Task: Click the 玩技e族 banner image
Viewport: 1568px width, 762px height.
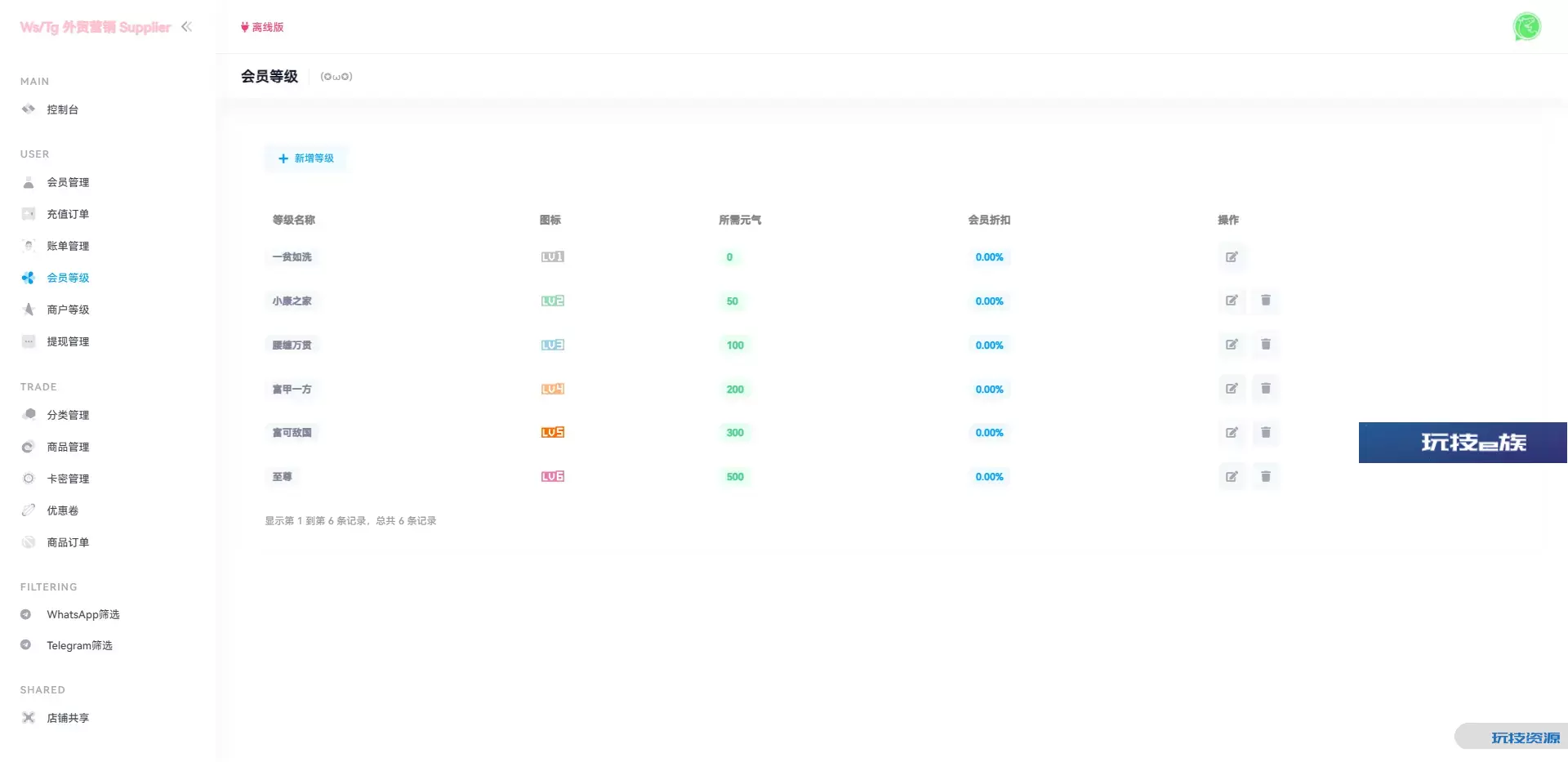Action: point(1463,443)
